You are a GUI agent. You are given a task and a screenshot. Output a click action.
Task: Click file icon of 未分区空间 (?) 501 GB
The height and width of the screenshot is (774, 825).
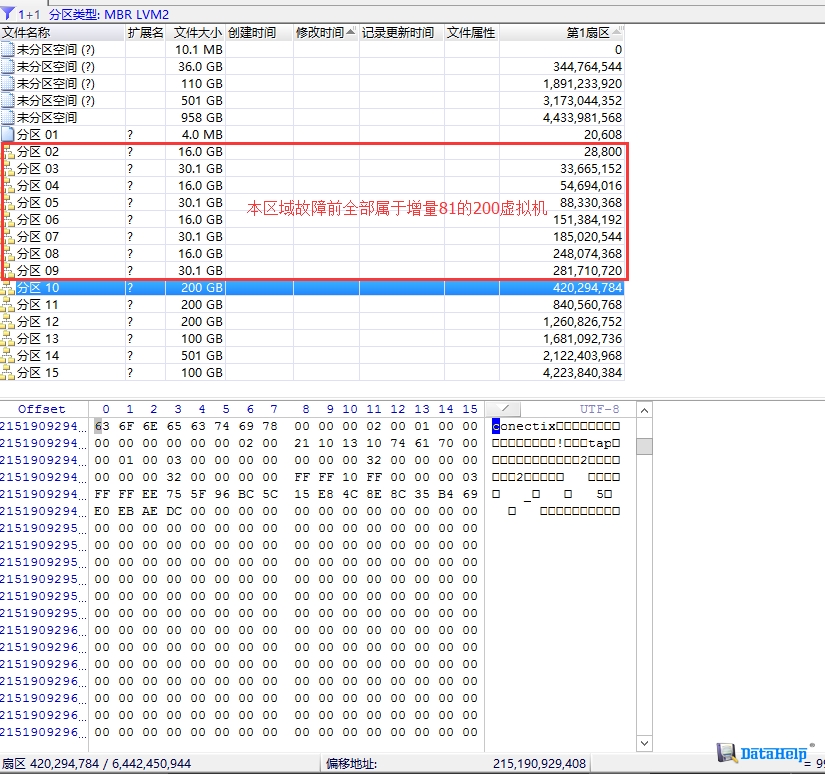[x=7, y=100]
